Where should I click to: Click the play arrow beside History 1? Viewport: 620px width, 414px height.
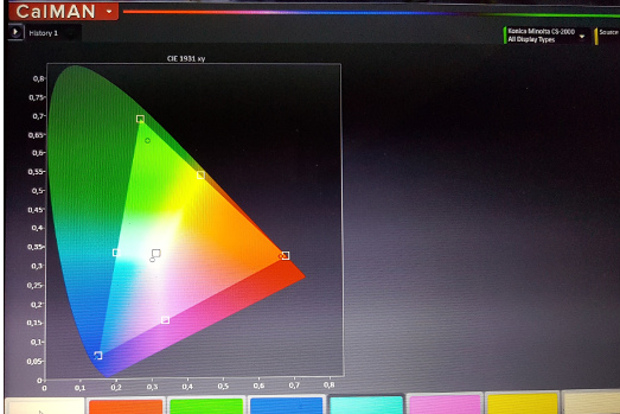tap(16, 32)
